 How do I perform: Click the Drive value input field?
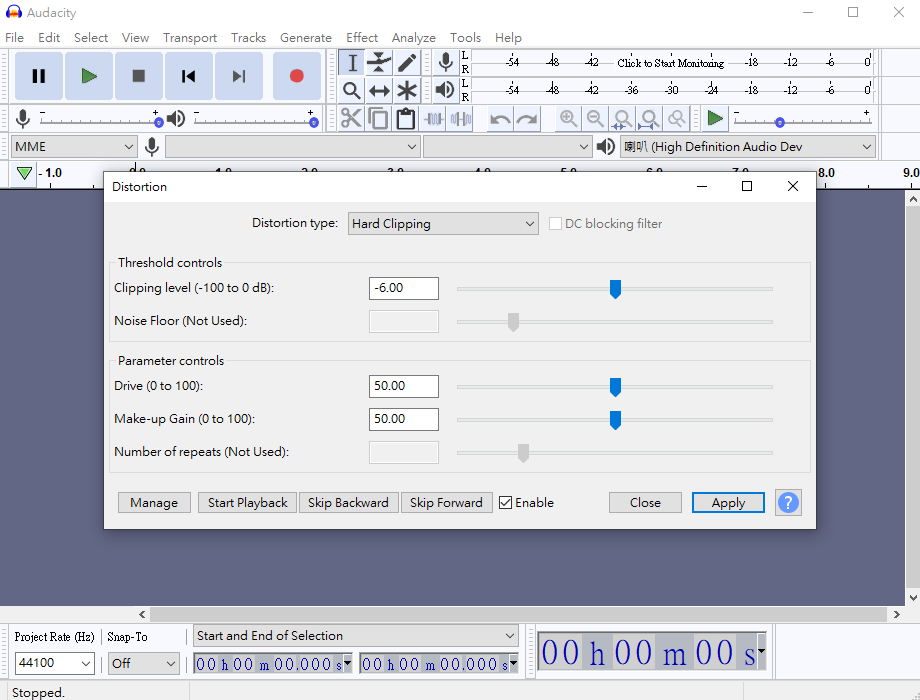click(x=404, y=386)
